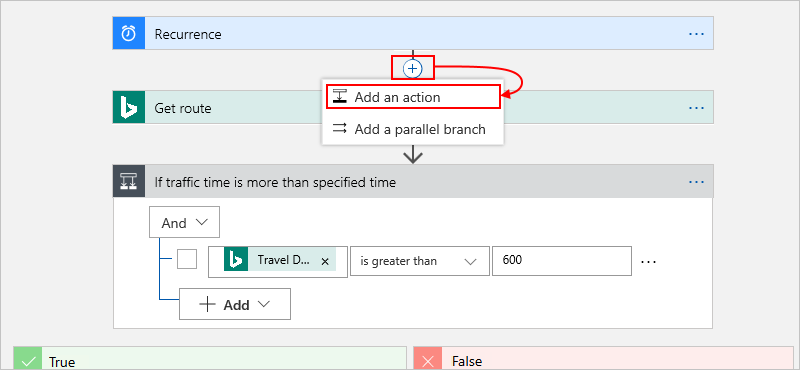Click the plus sign between steps
Screen dimensions: 800x370
pos(412,68)
